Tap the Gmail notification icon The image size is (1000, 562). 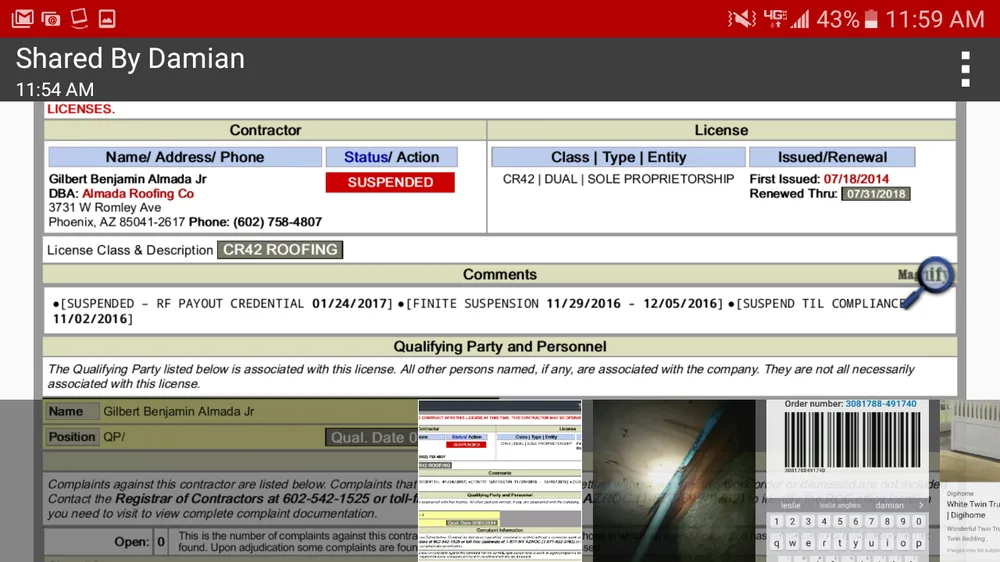point(21,18)
